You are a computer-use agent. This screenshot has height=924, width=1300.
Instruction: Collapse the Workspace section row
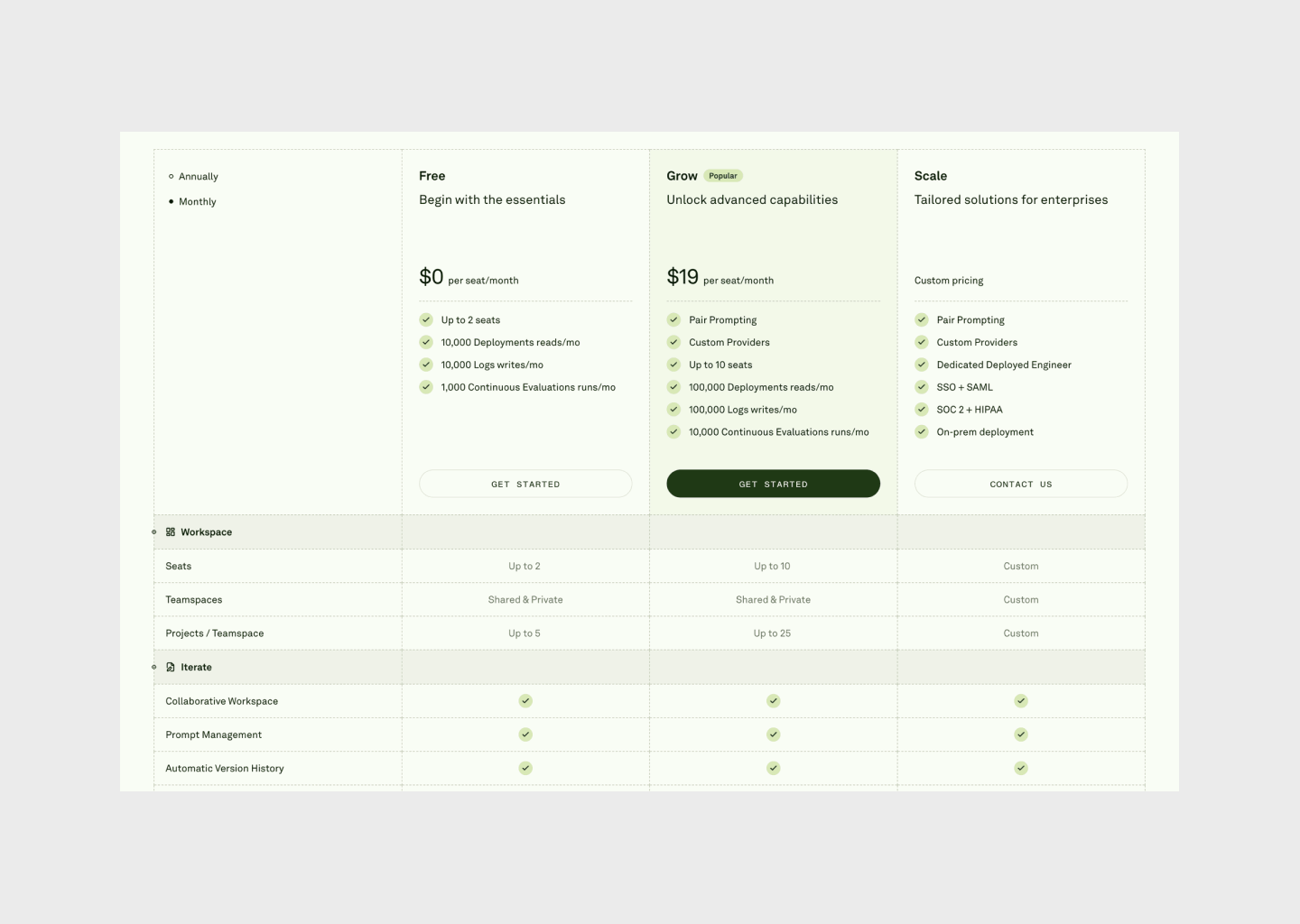point(154,532)
